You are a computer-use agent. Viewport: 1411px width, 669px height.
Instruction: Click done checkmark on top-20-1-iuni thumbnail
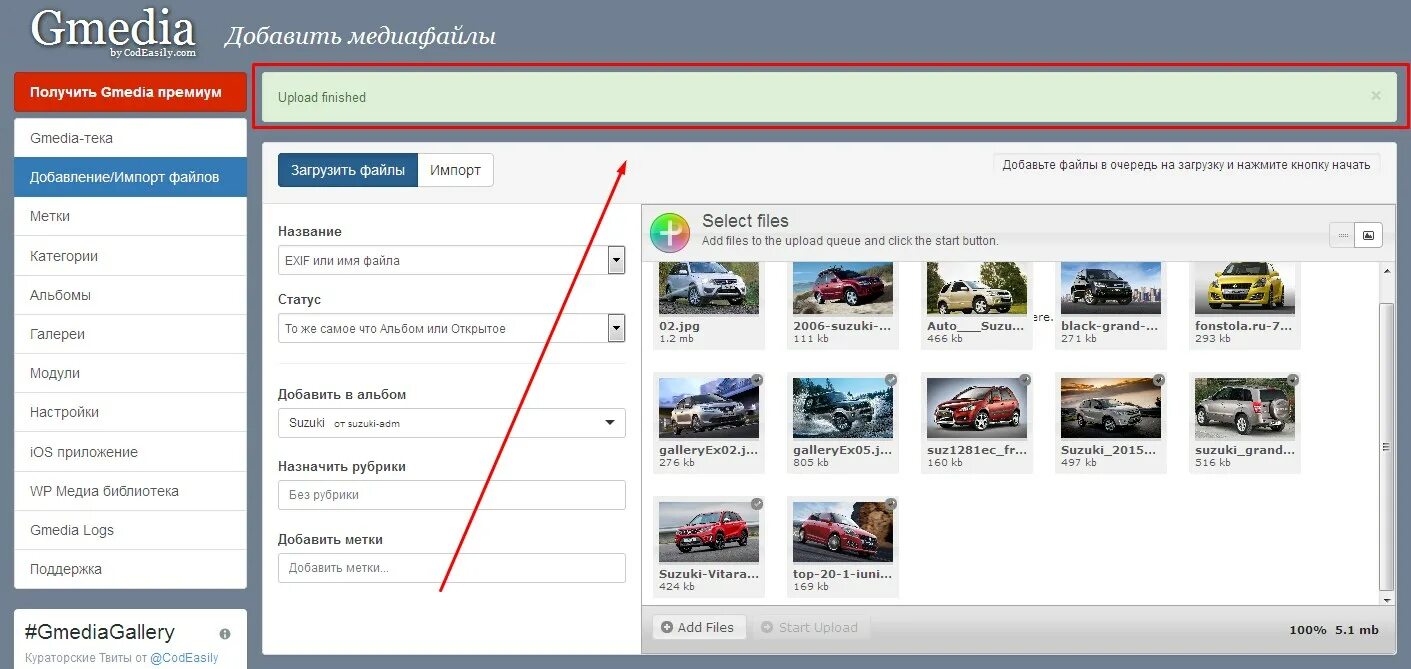tap(891, 503)
